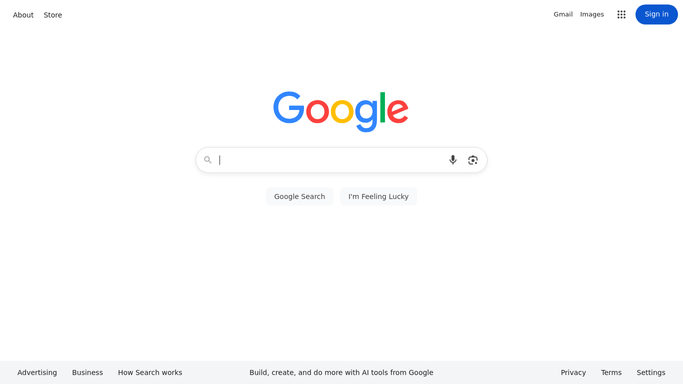
Task: Open the Business footer link
Action: (x=87, y=372)
